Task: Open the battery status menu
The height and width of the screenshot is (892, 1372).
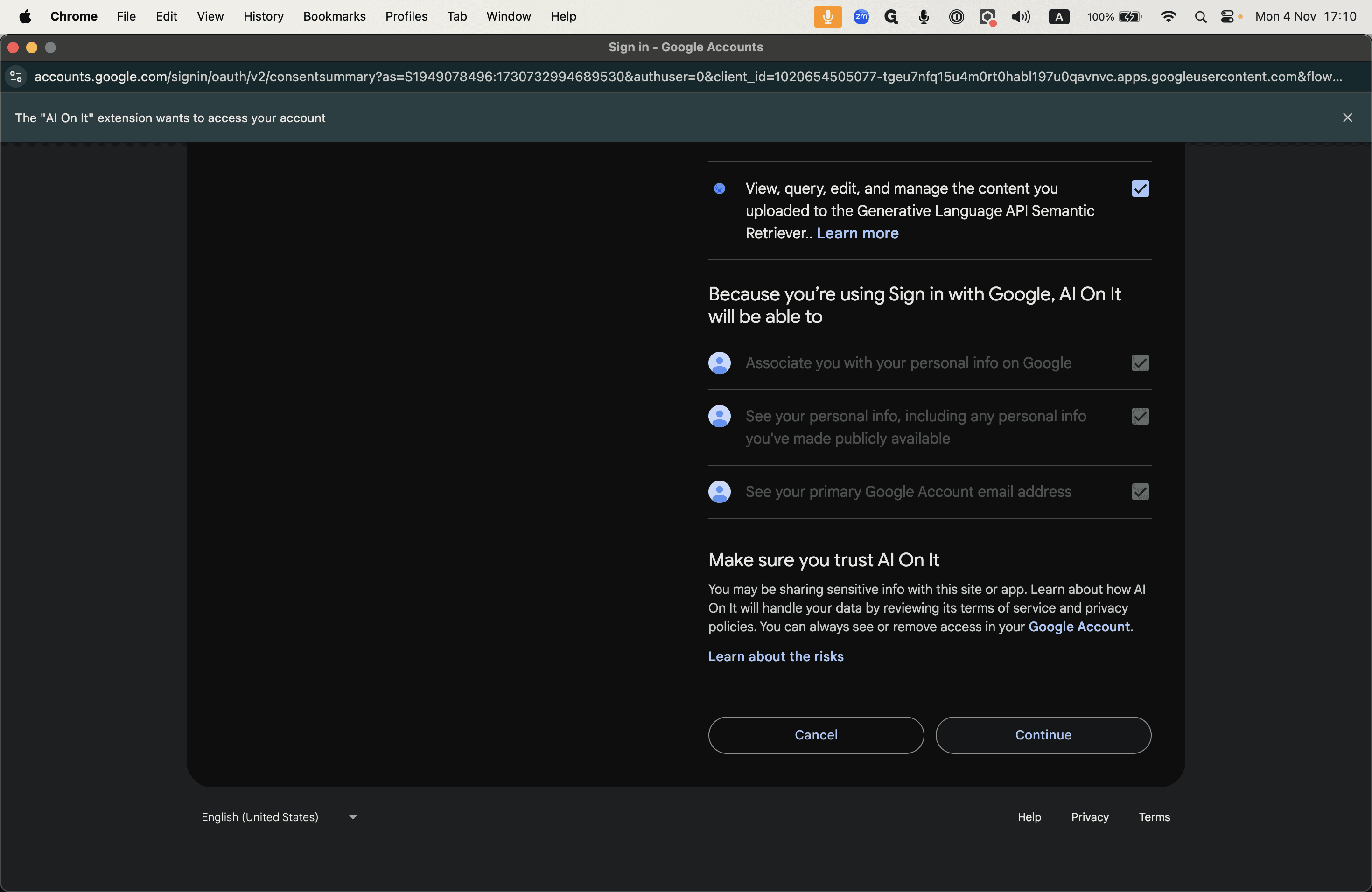Action: pos(1114,17)
